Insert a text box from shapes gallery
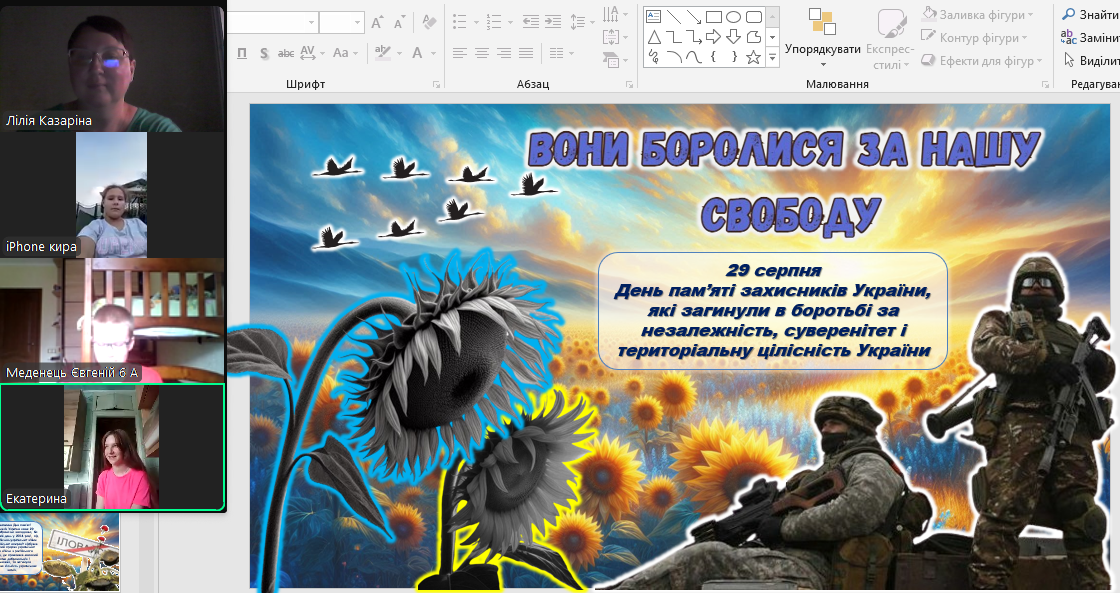 coord(653,16)
